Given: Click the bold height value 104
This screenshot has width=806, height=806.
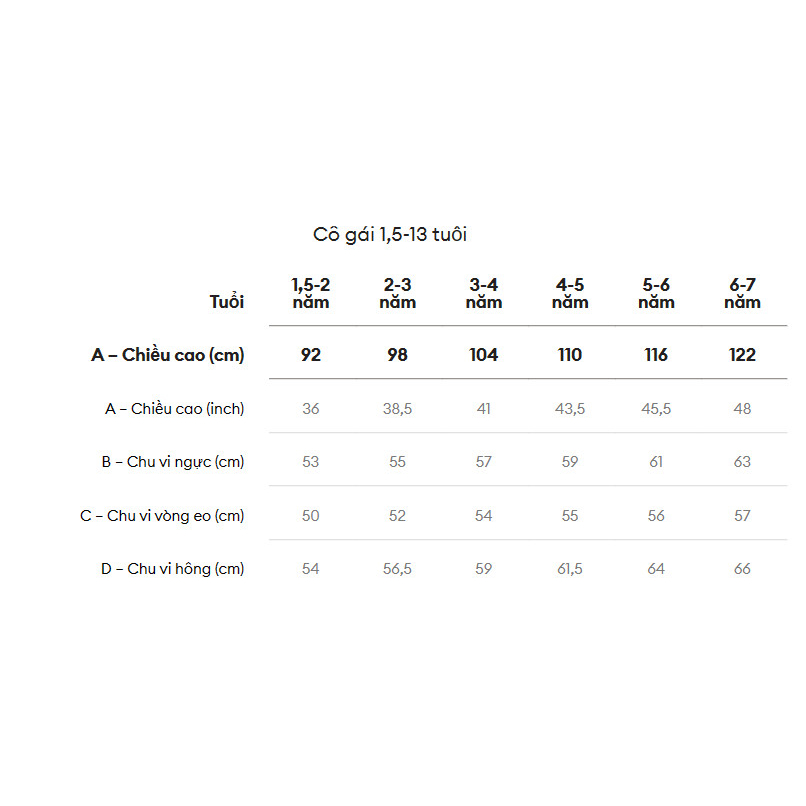Looking at the screenshot, I should coord(484,355).
